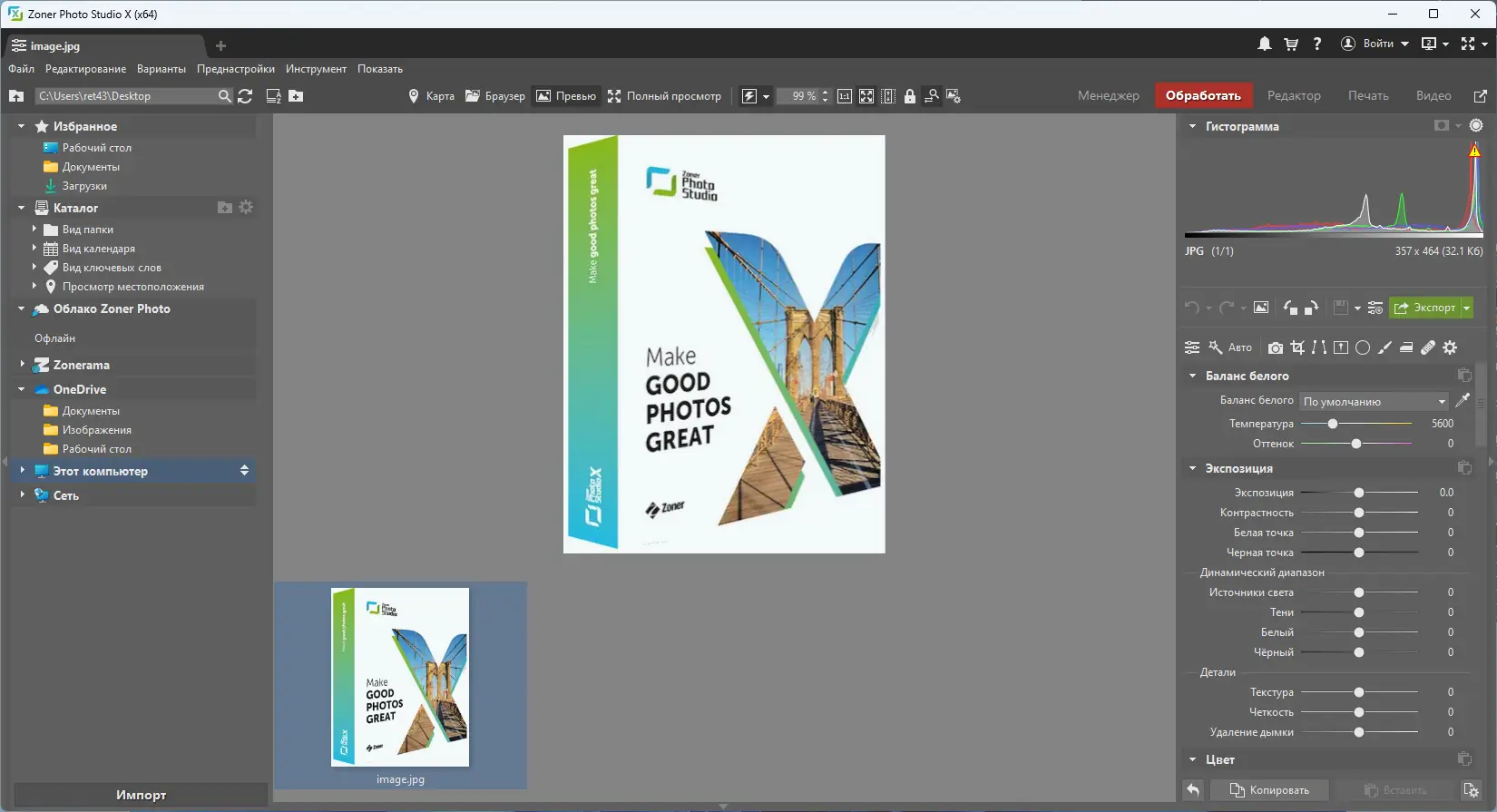Set zoom to 1:1
Image resolution: width=1497 pixels, height=812 pixels.
point(845,96)
